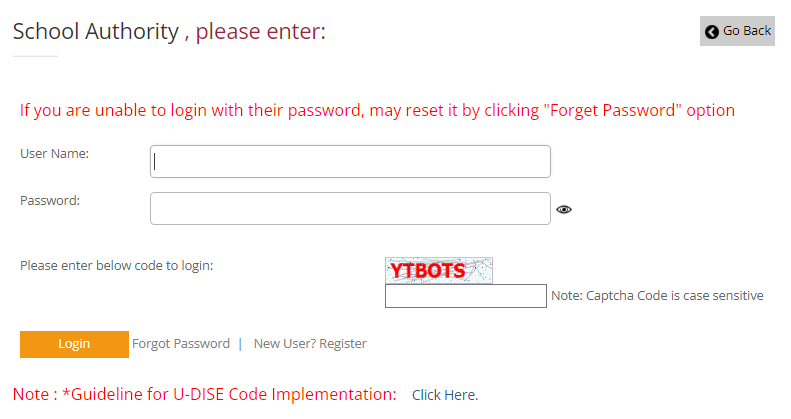791x419 pixels.
Task: Focus the Password input field
Action: 350,208
